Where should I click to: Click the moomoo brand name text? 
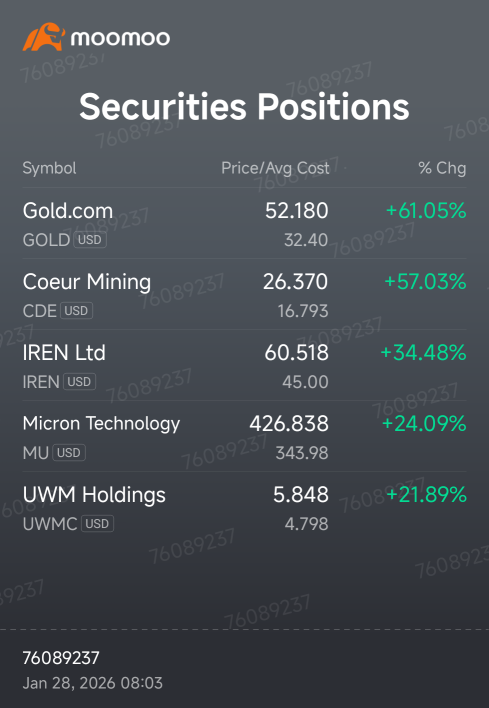click(x=120, y=38)
